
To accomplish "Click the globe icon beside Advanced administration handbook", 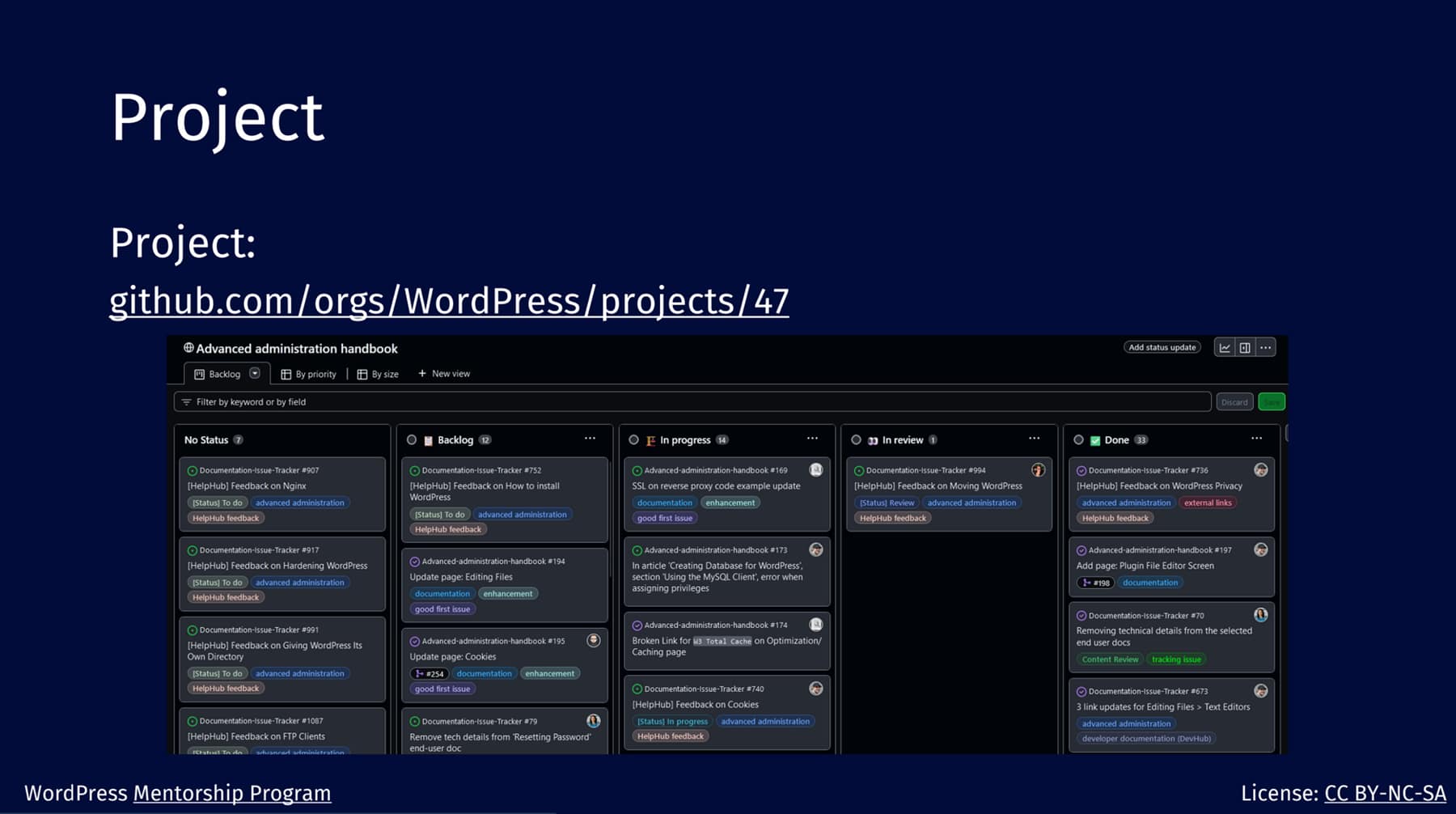I will coord(188,348).
